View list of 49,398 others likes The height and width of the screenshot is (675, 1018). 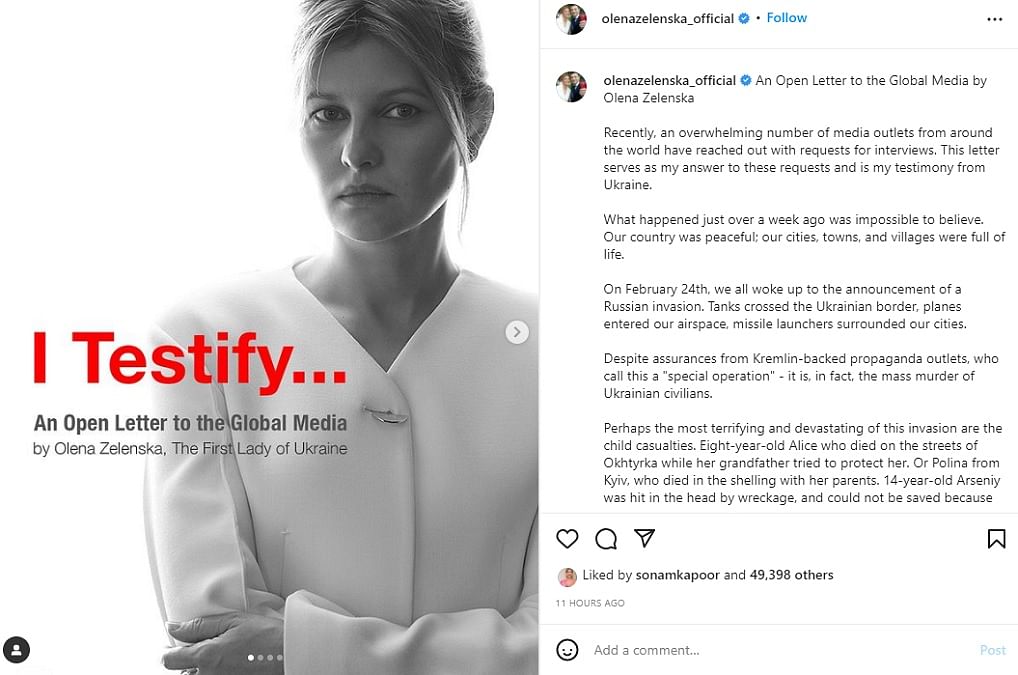pyautogui.click(x=791, y=575)
